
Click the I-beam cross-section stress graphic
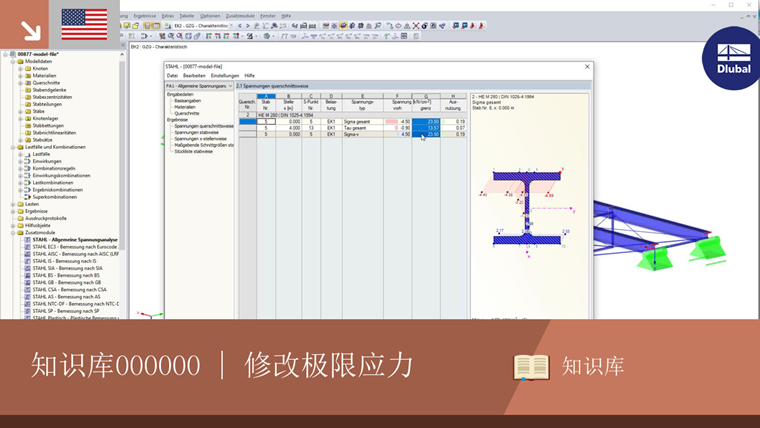click(527, 209)
